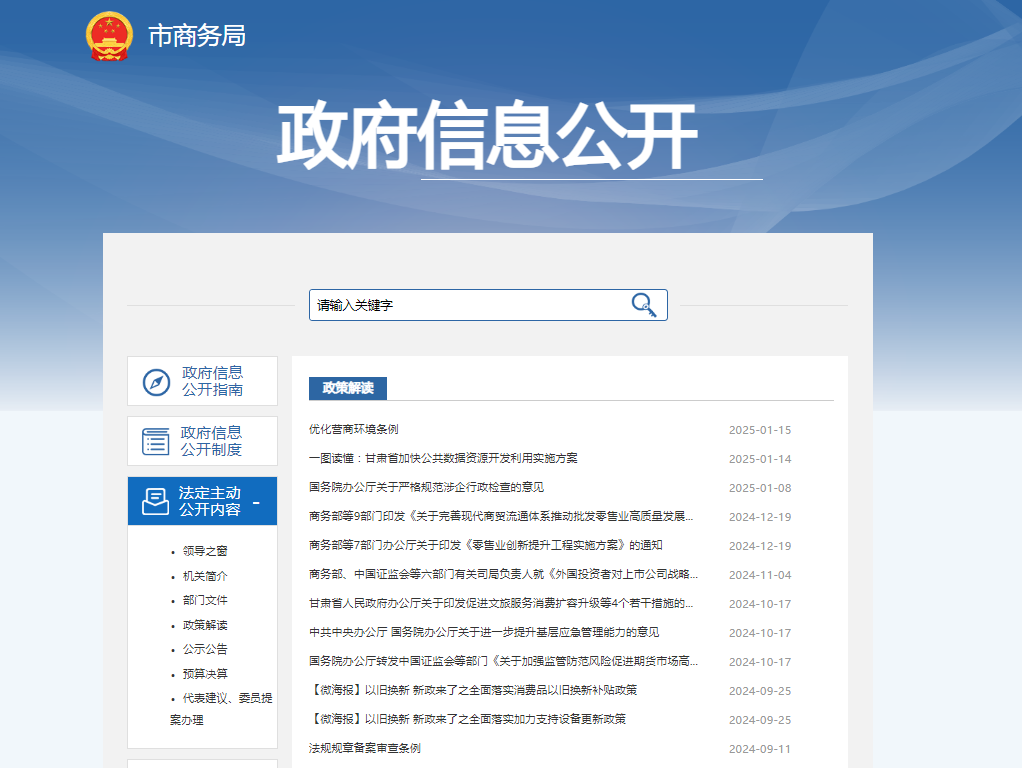
Task: Open the 法规规章备案审查条例 article
Action: pos(365,749)
